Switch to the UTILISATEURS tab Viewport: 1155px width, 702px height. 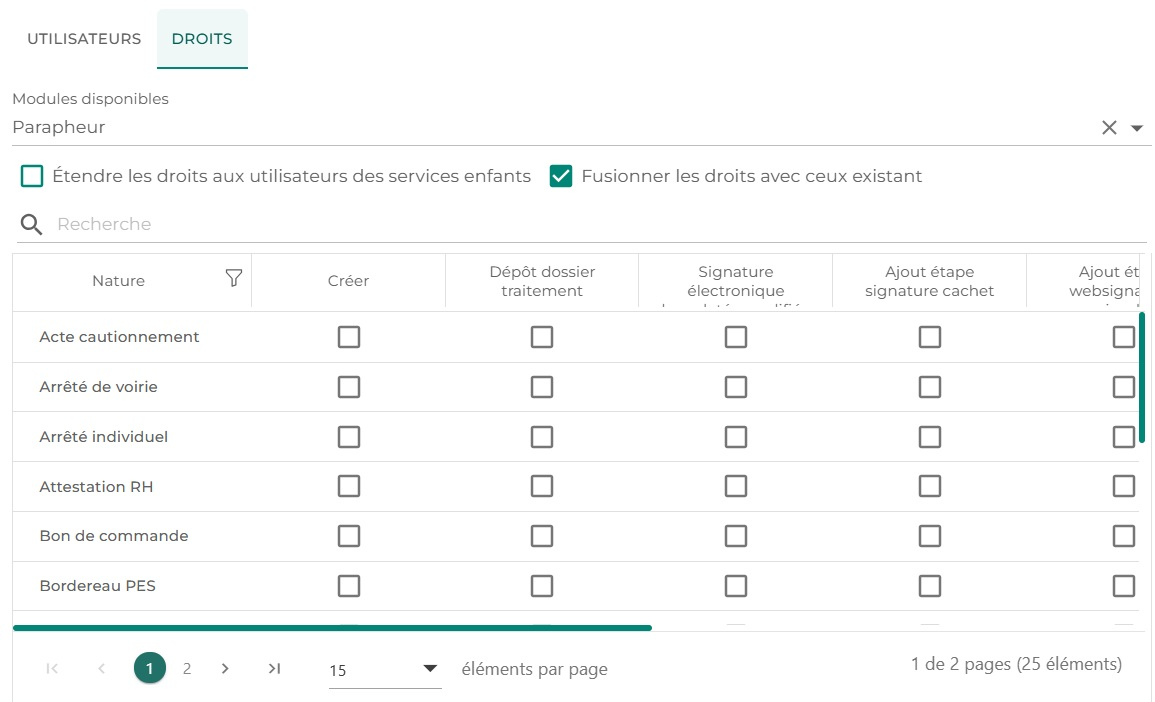[84, 39]
